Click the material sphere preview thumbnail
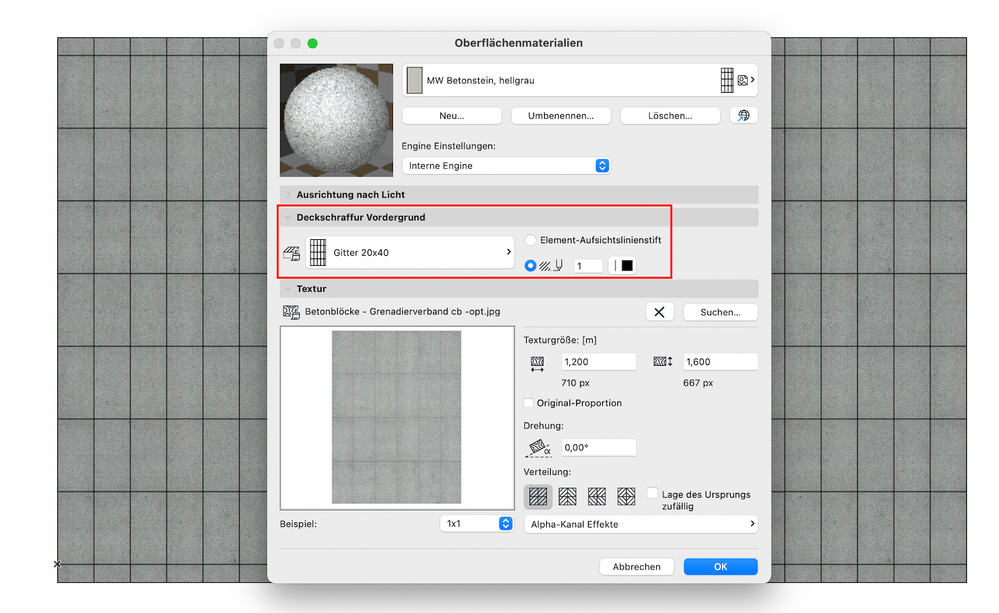 click(x=336, y=120)
